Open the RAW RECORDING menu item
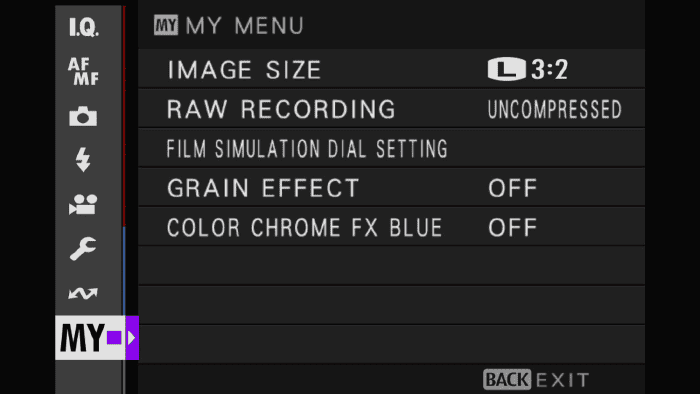The width and height of the screenshot is (700, 394). pyautogui.click(x=392, y=109)
